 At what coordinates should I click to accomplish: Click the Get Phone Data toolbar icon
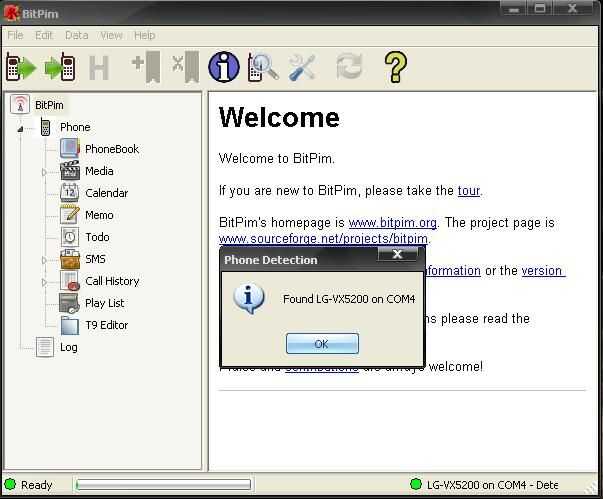click(x=21, y=68)
